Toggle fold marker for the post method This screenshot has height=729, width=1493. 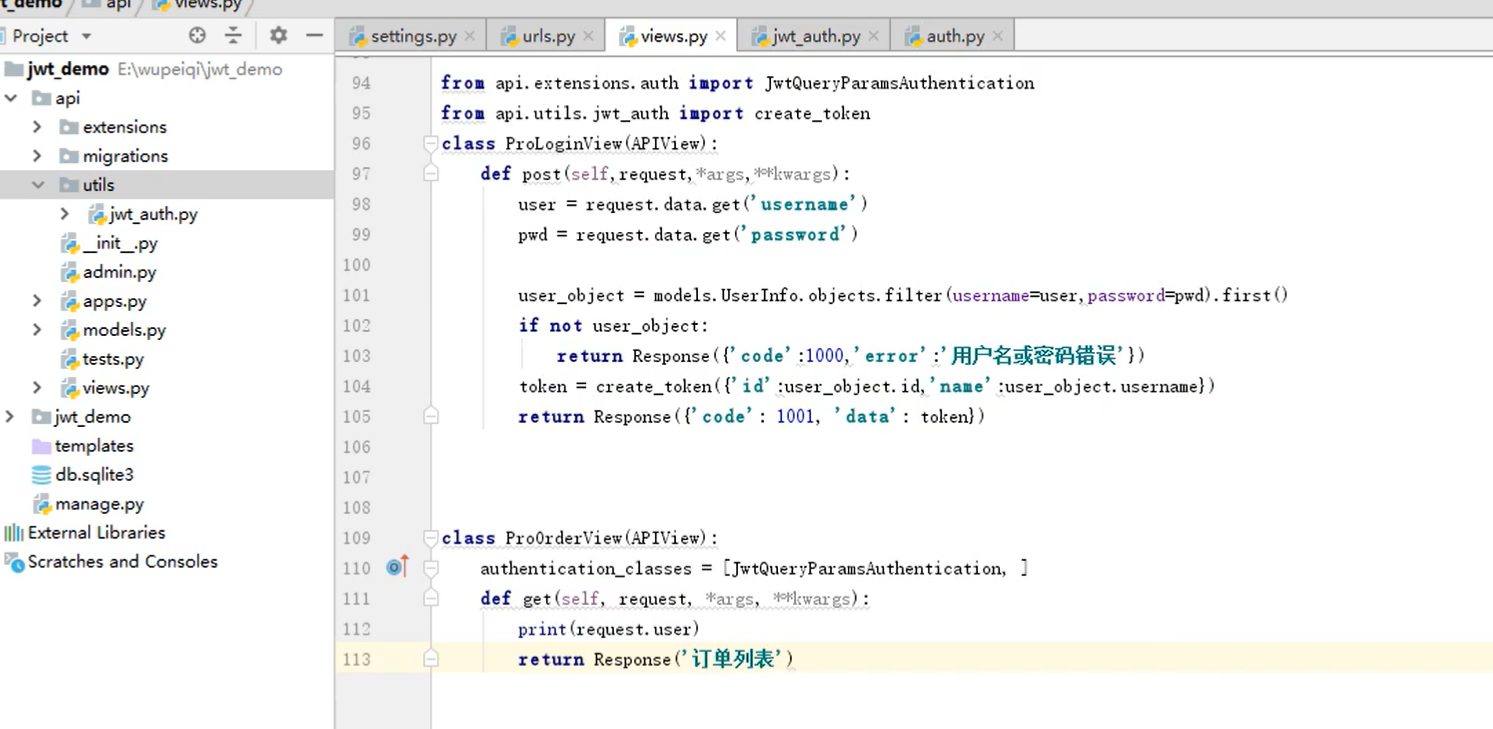[x=431, y=174]
